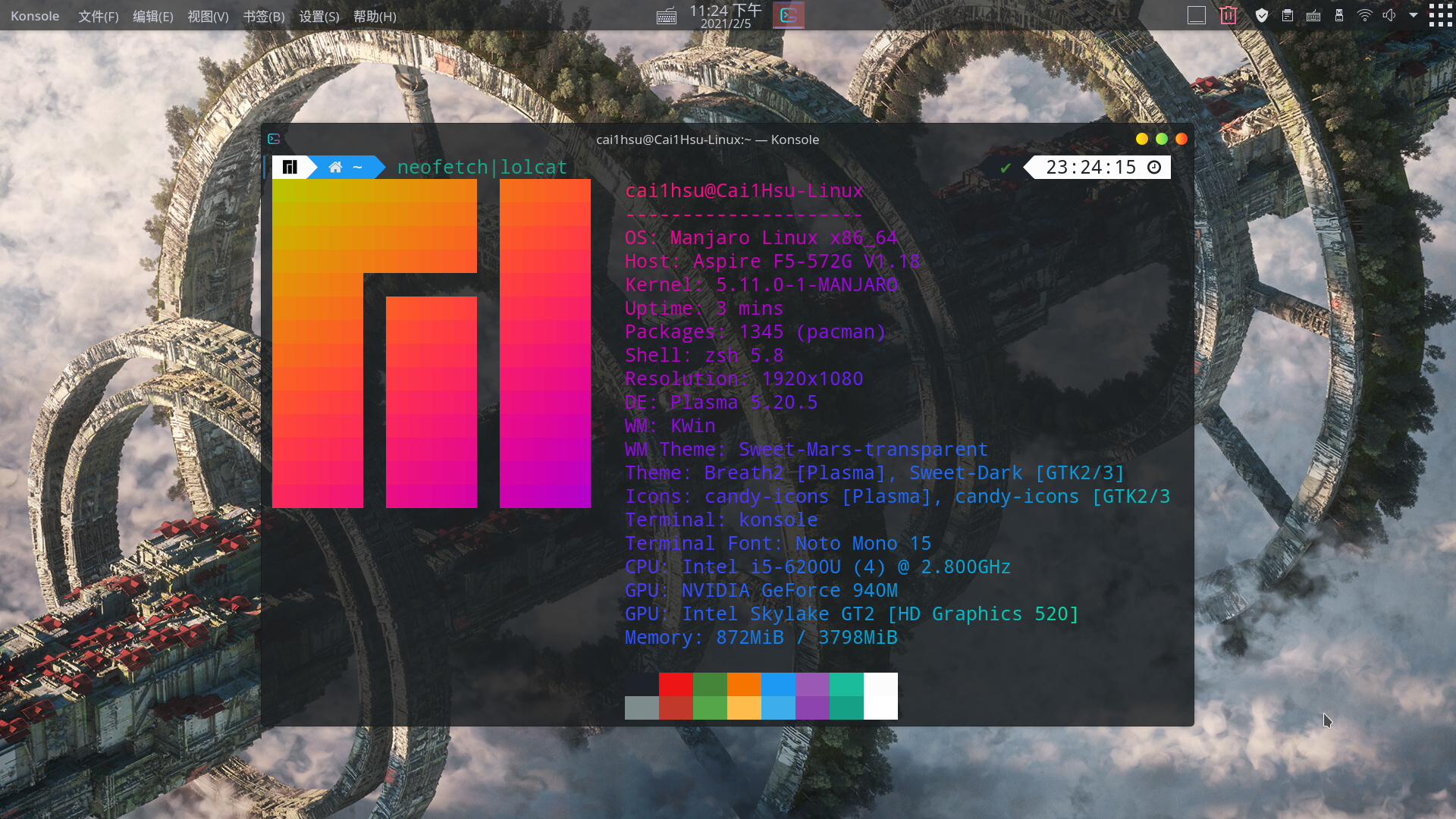Click the clock icon beside the terminal time display
The width and height of the screenshot is (1456, 819).
click(1153, 167)
